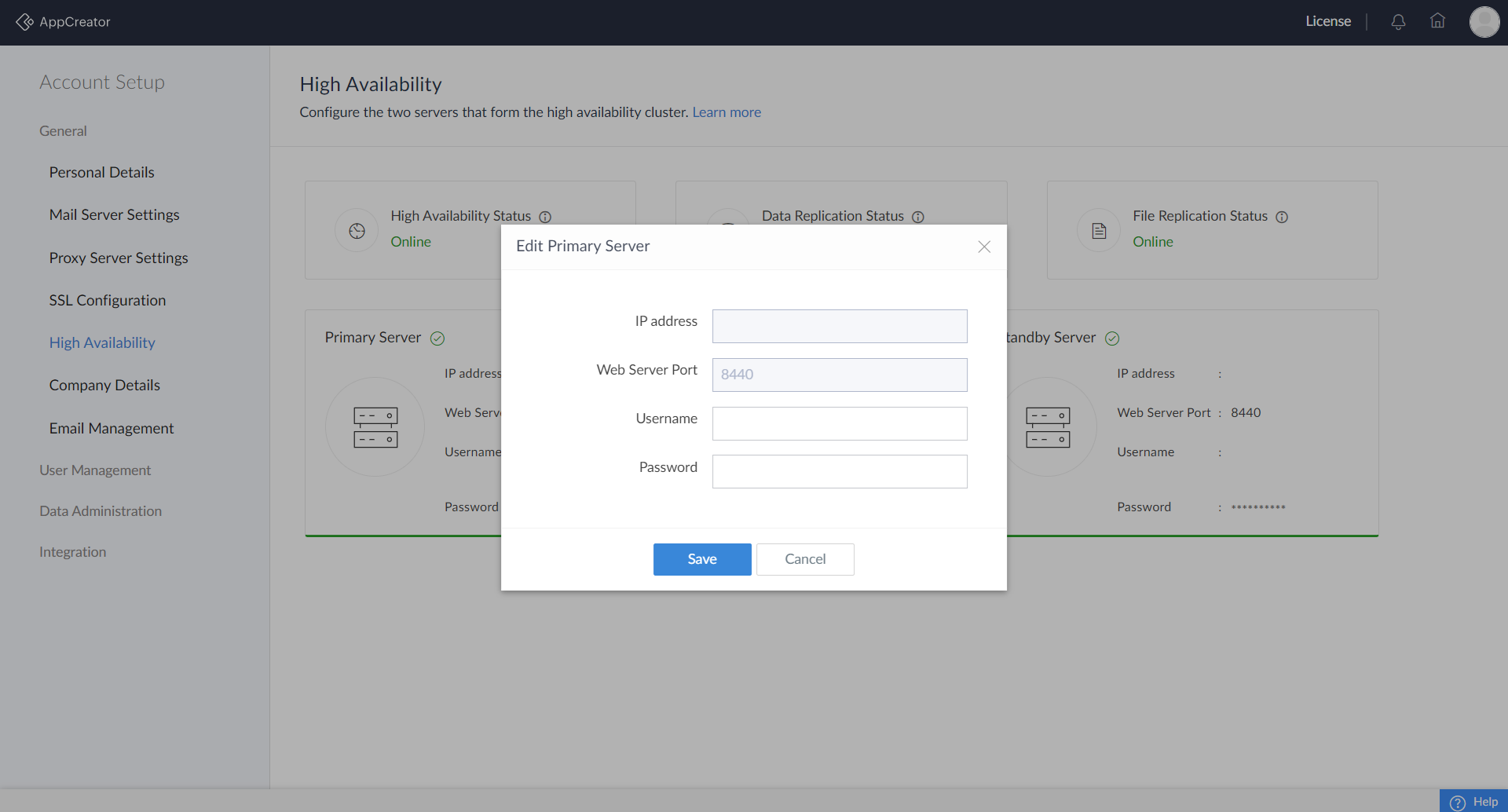Click High Availability Status info icon

tap(545, 217)
